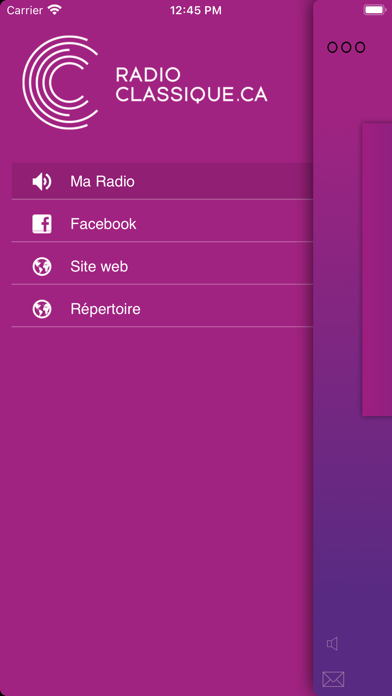This screenshot has width=392, height=696.
Task: Tap the small volume speaker icon
Action: click(333, 644)
